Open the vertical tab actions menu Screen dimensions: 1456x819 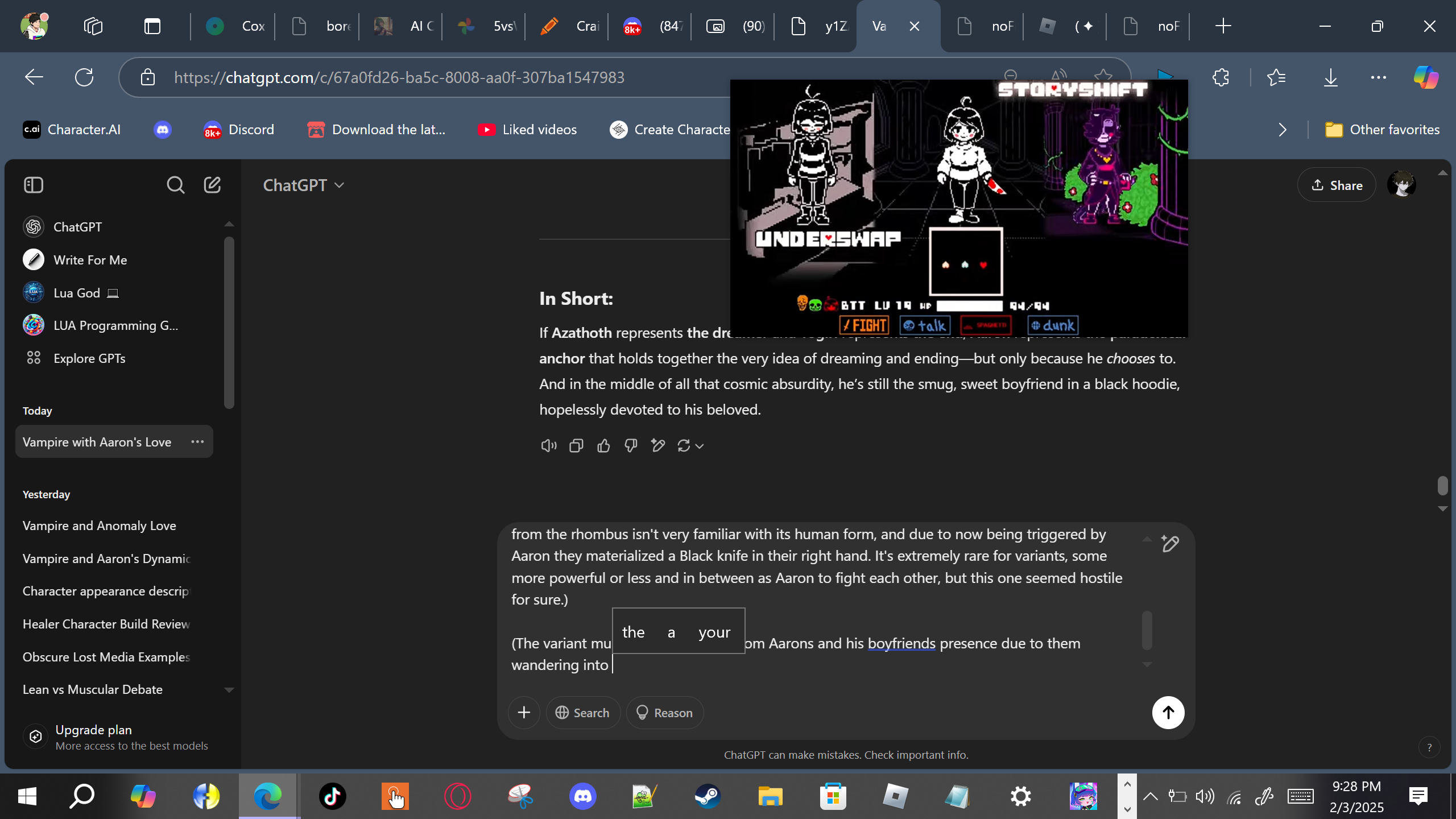152,26
